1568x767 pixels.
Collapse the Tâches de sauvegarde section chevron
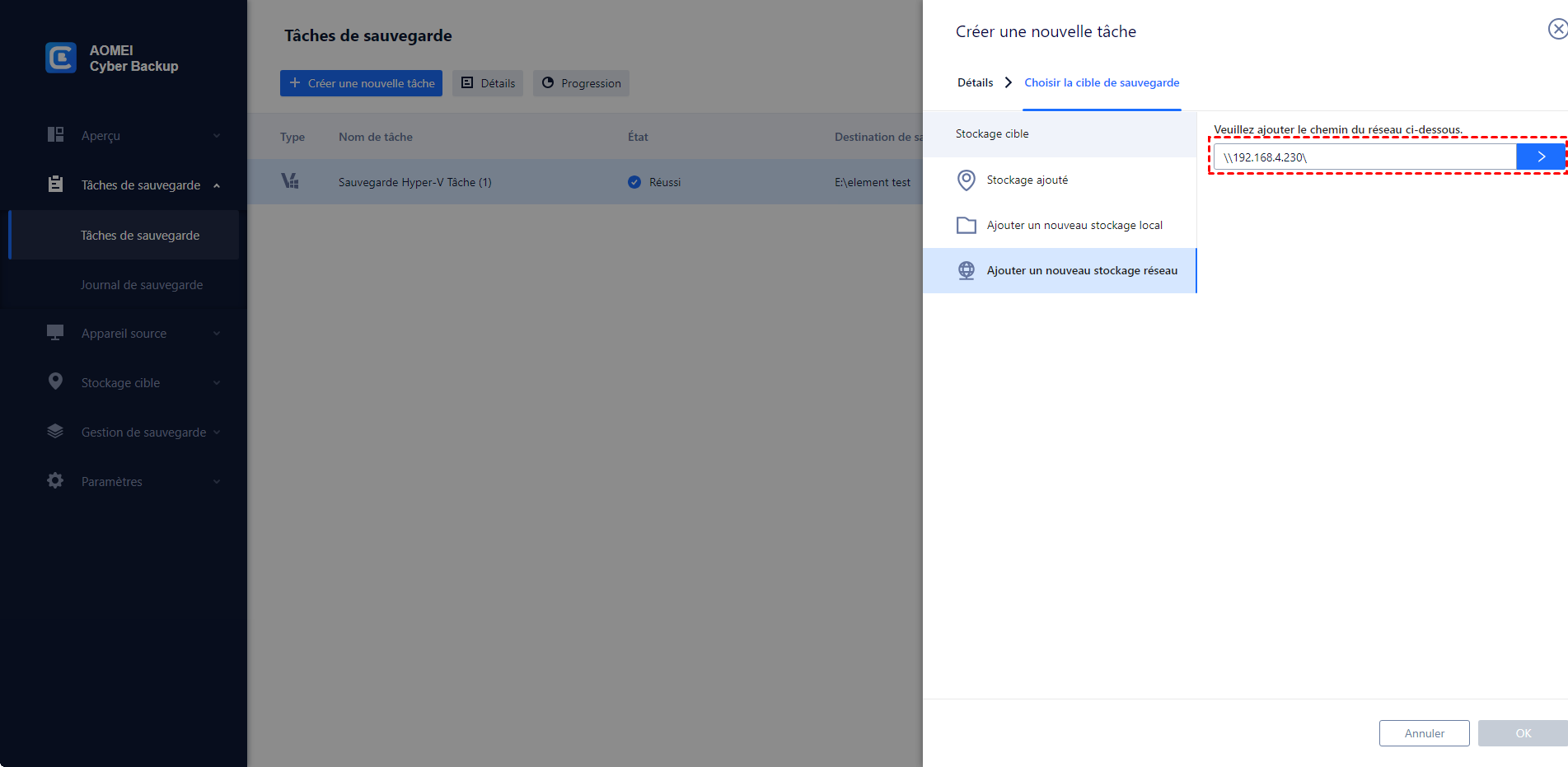[x=217, y=185]
